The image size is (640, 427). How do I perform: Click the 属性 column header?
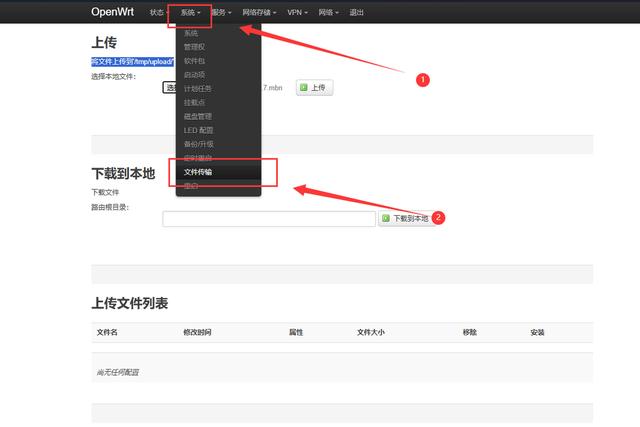click(296, 332)
